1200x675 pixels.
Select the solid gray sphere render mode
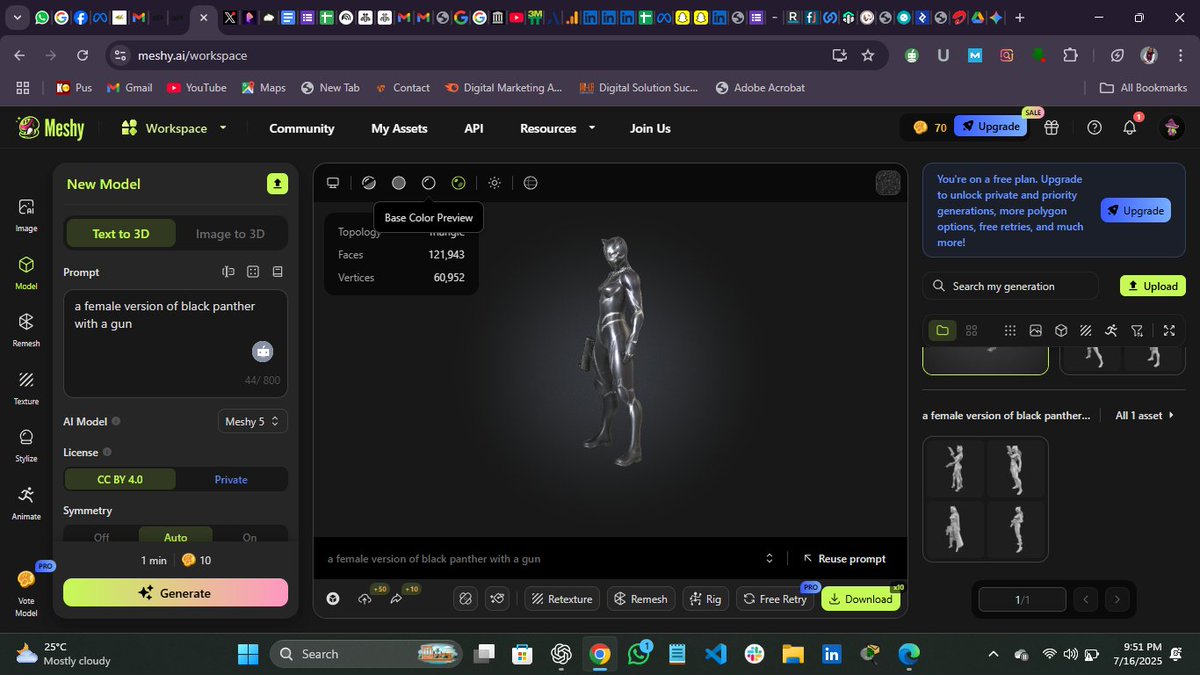point(398,183)
